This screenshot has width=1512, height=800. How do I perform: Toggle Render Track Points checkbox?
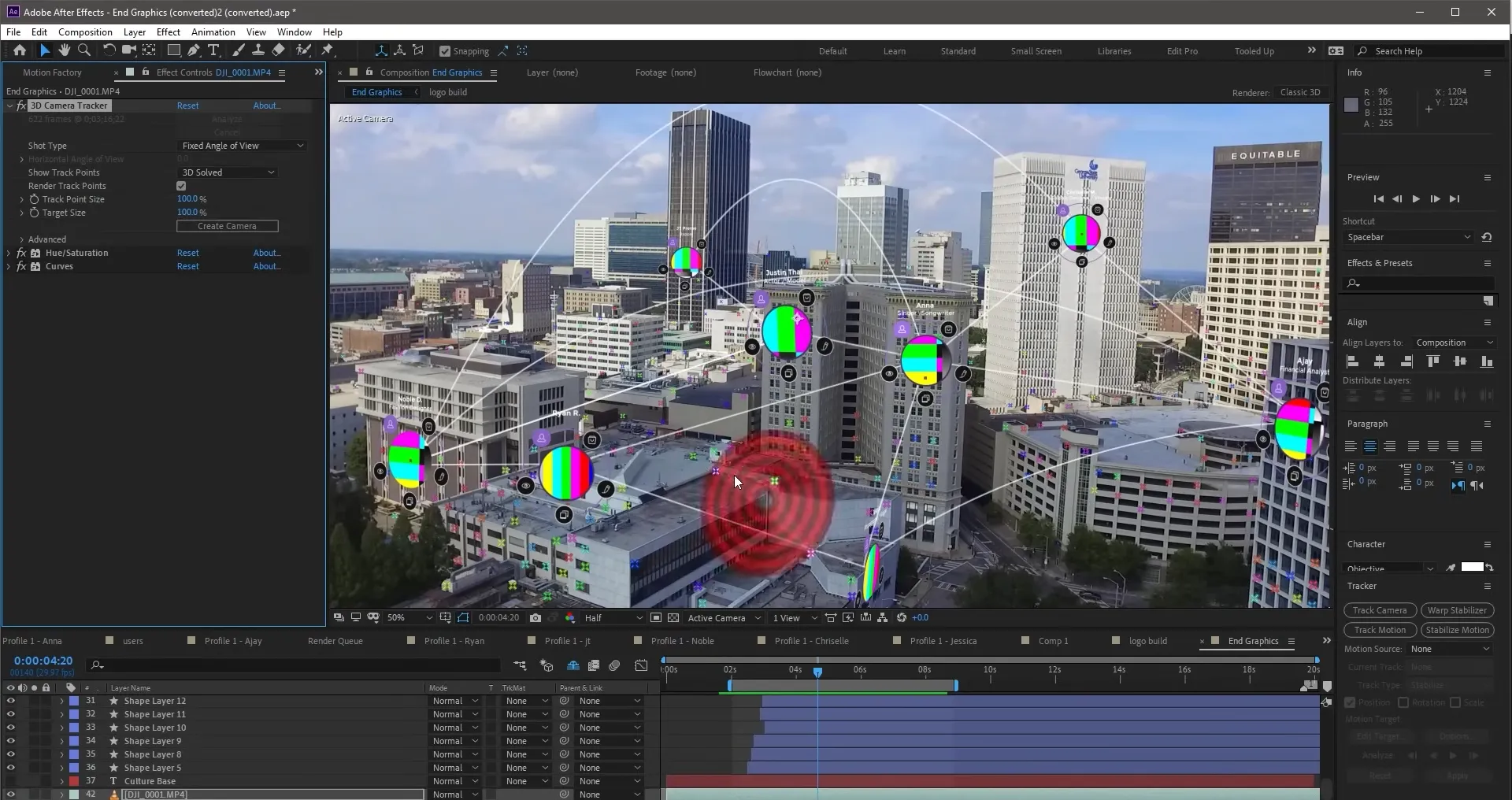(x=181, y=186)
